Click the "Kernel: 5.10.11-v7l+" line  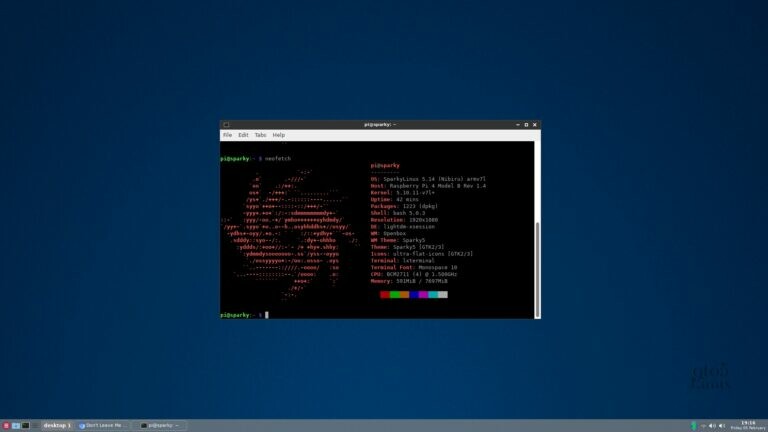point(403,193)
